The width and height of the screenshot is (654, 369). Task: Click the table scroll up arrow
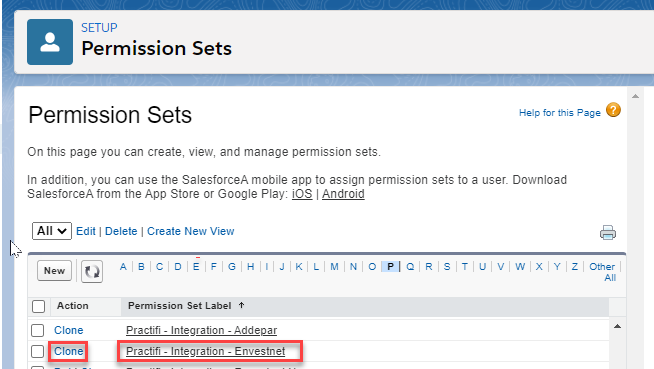pos(617,326)
